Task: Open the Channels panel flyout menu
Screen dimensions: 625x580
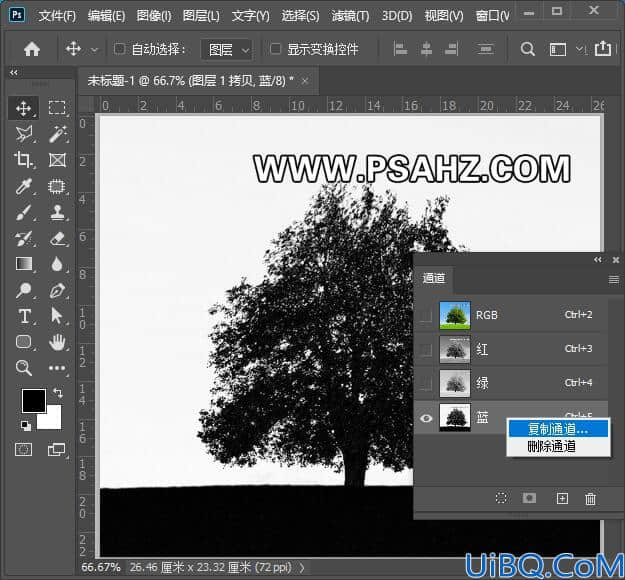Action: 614,279
